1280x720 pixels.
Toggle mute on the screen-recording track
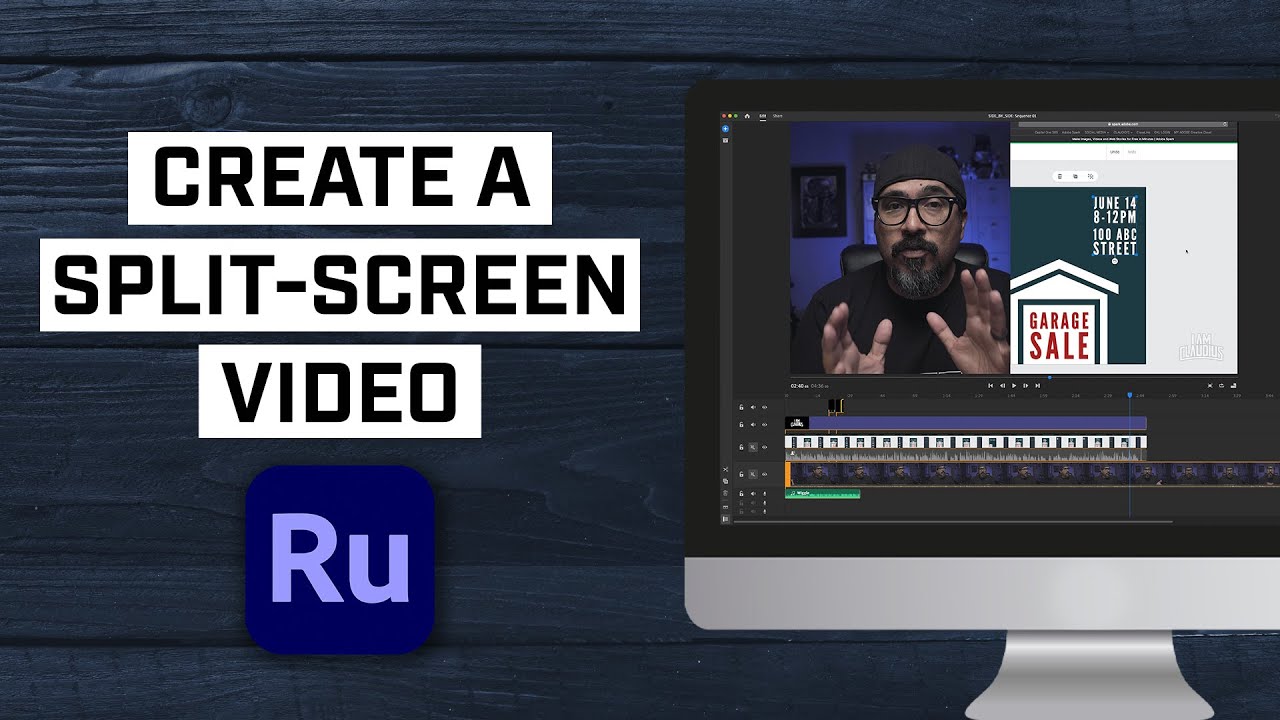(753, 447)
